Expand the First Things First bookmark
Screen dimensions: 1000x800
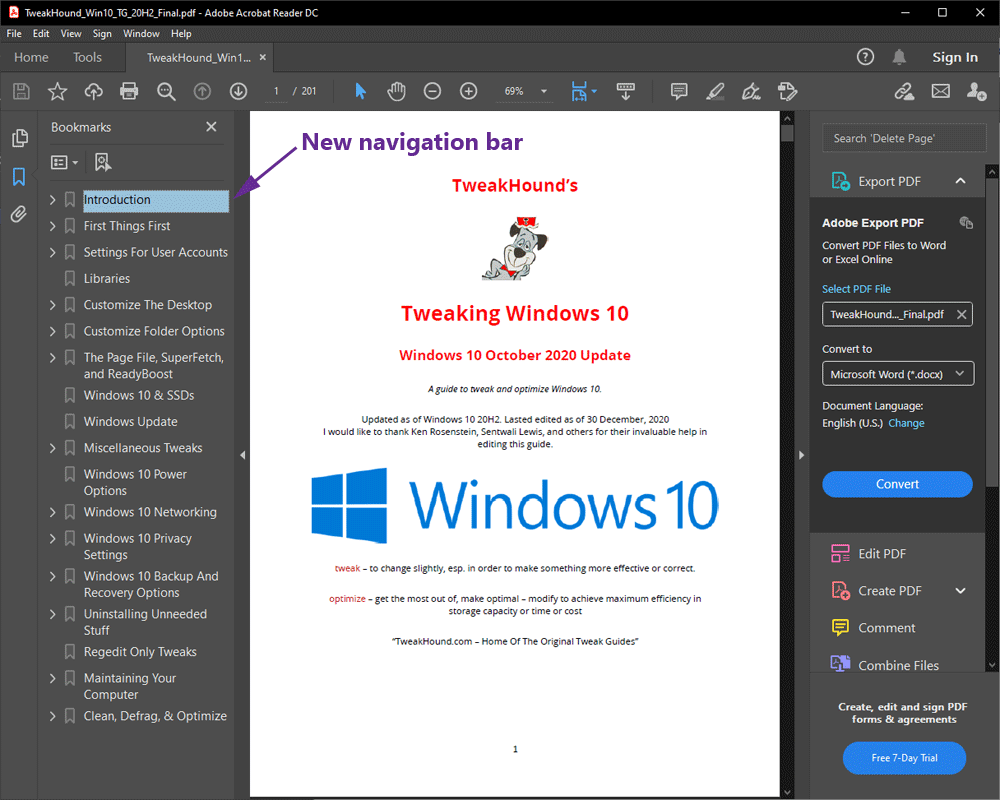52,226
